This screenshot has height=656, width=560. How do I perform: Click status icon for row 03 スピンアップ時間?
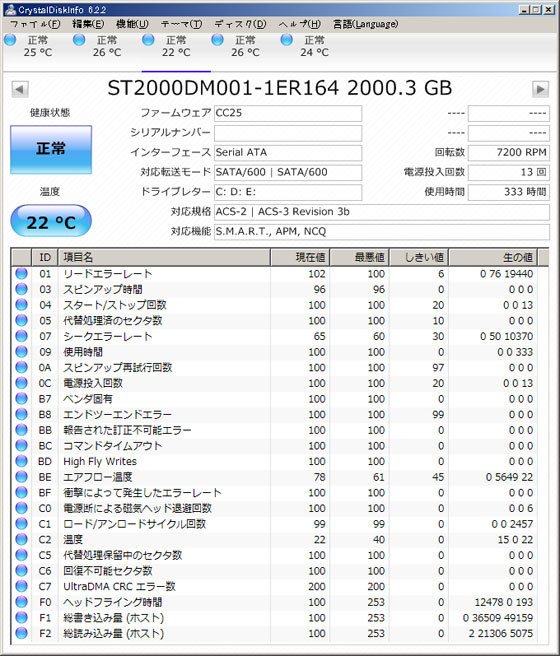[21, 289]
